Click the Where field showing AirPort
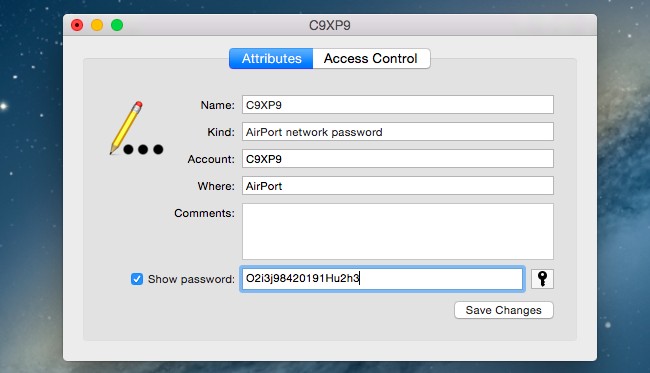This screenshot has height=373, width=650. 398,186
